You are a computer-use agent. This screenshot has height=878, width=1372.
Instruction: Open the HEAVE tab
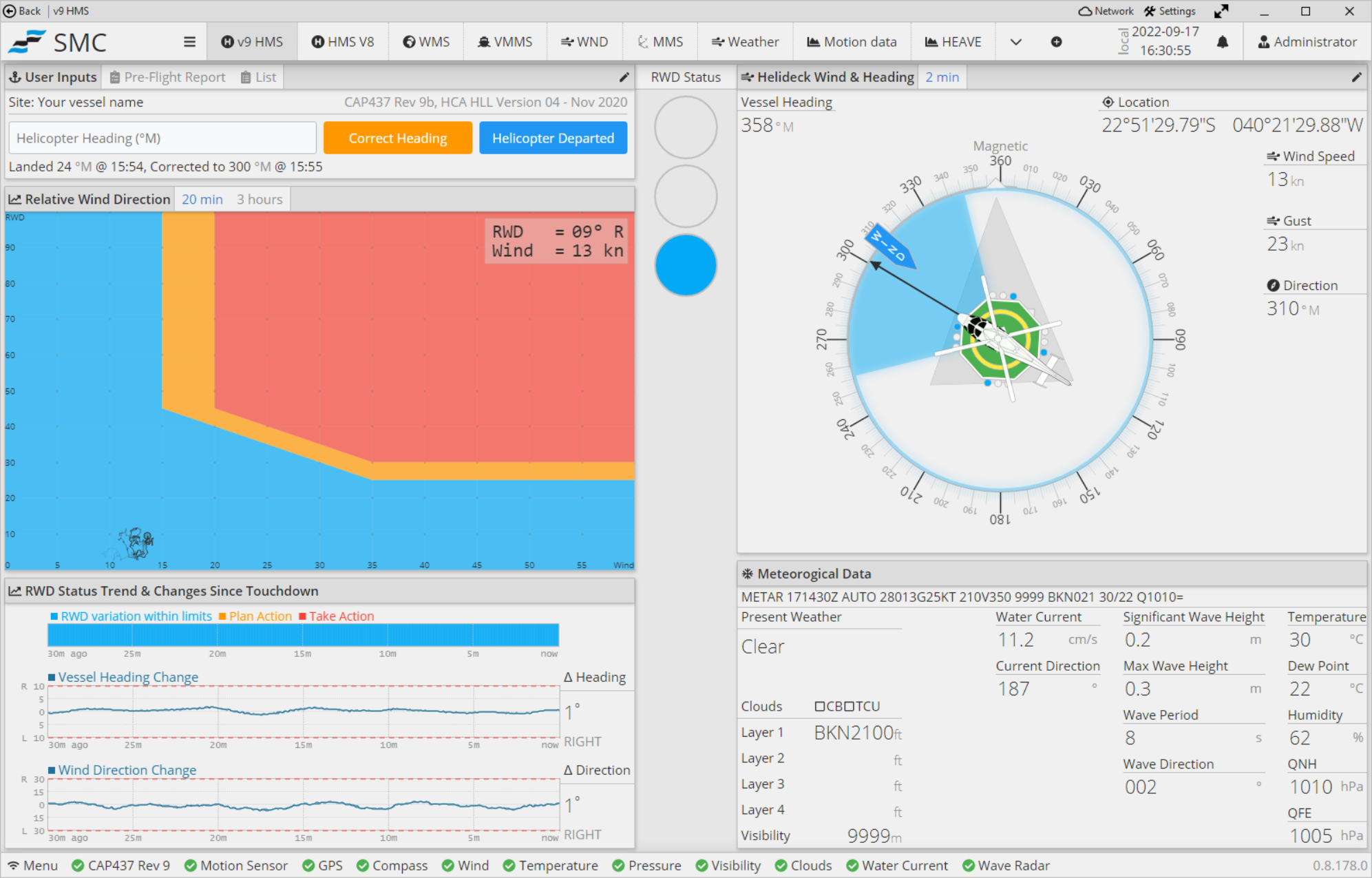tap(953, 42)
